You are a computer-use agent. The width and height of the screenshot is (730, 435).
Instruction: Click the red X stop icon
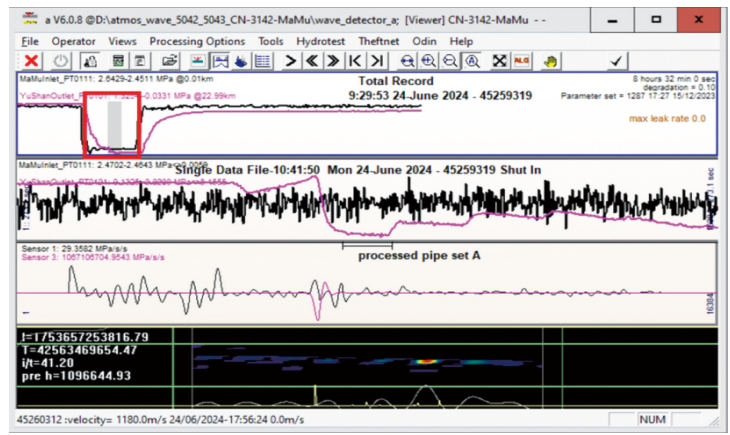[31, 60]
